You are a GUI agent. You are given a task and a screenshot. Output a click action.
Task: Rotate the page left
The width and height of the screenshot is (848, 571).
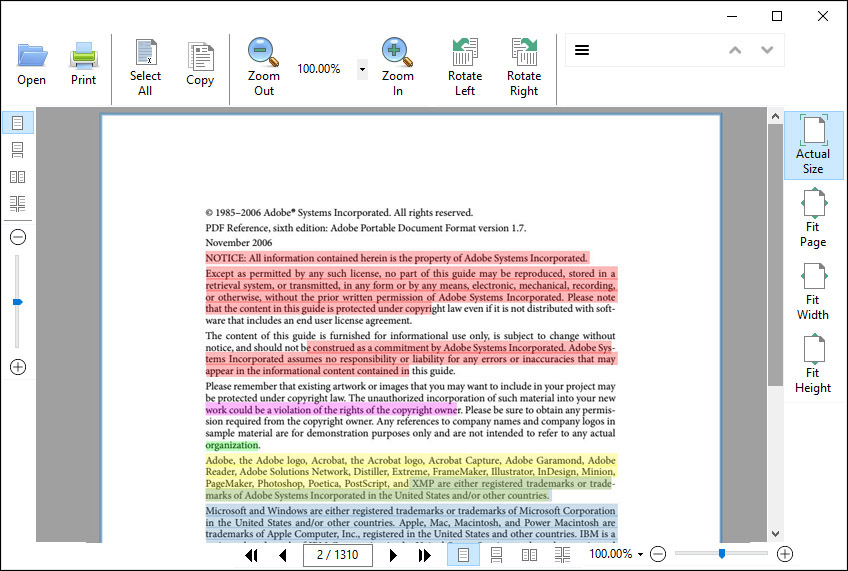[x=465, y=53]
